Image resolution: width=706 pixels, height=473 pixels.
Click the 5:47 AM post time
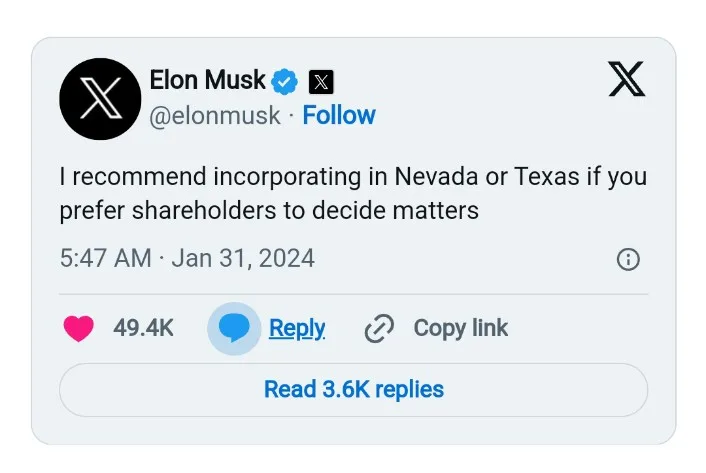click(x=105, y=258)
